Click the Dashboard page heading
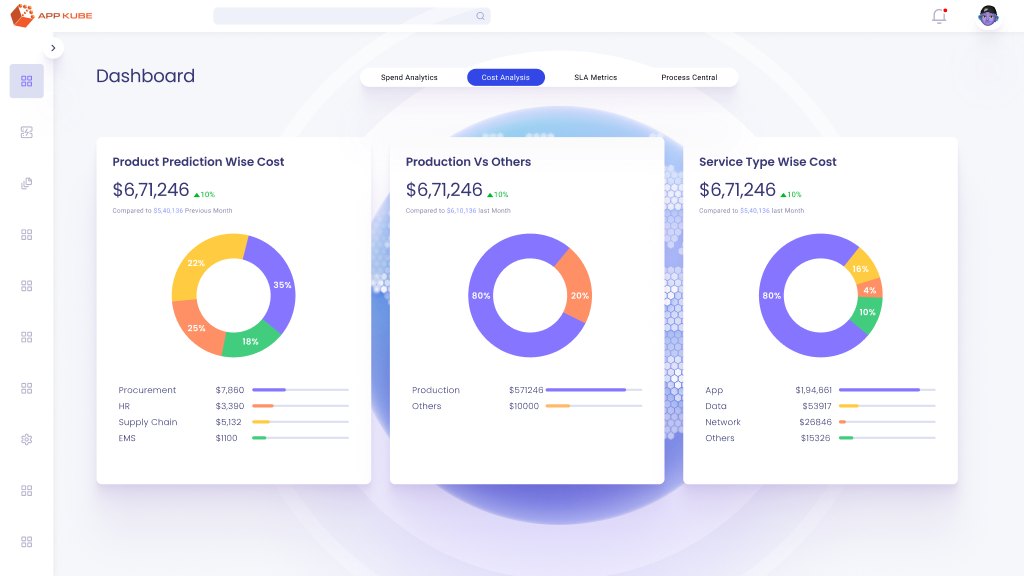Viewport: 1024px width, 576px height. pyautogui.click(x=146, y=76)
